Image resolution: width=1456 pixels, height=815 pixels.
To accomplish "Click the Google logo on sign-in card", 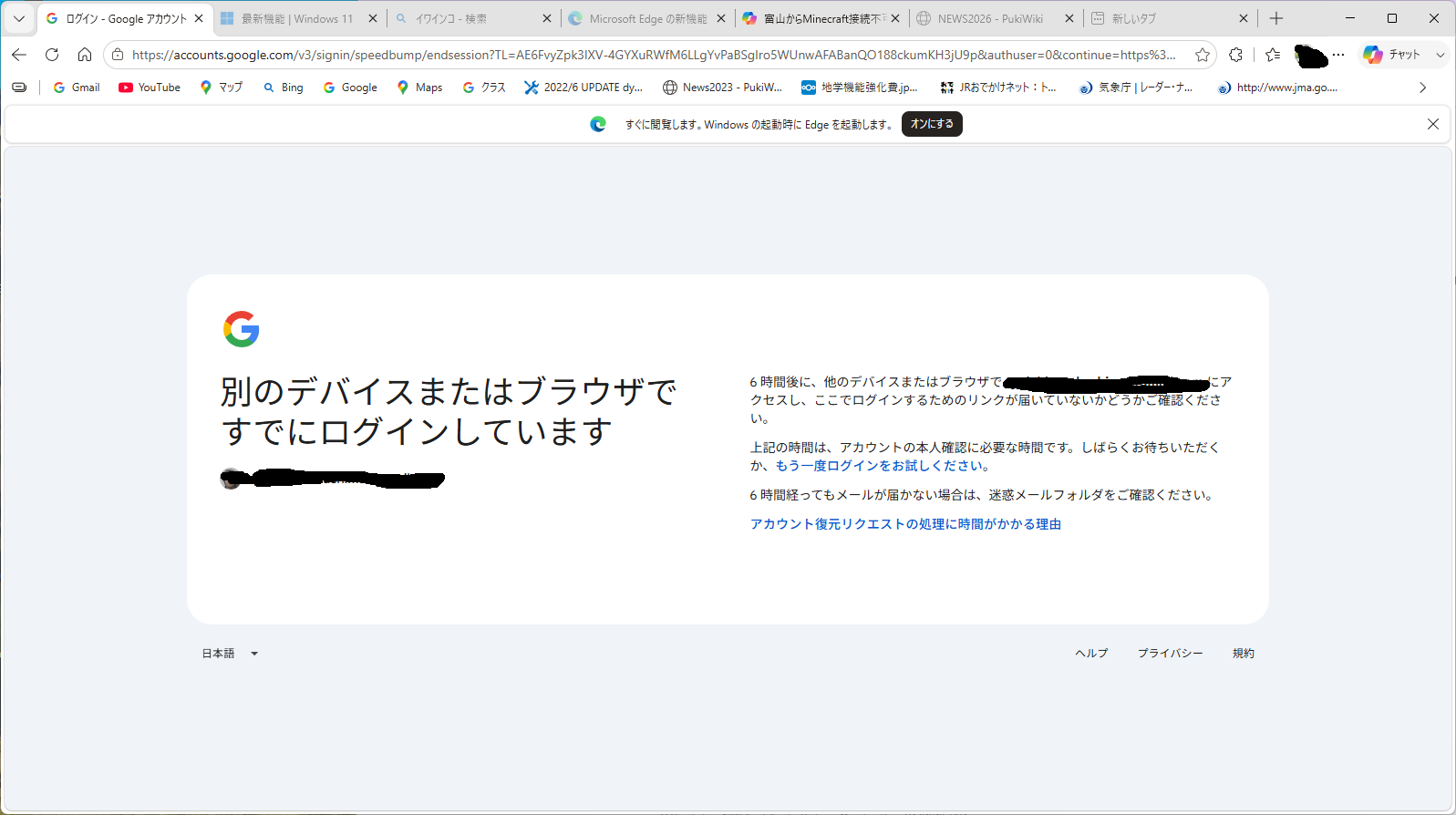I will (242, 329).
